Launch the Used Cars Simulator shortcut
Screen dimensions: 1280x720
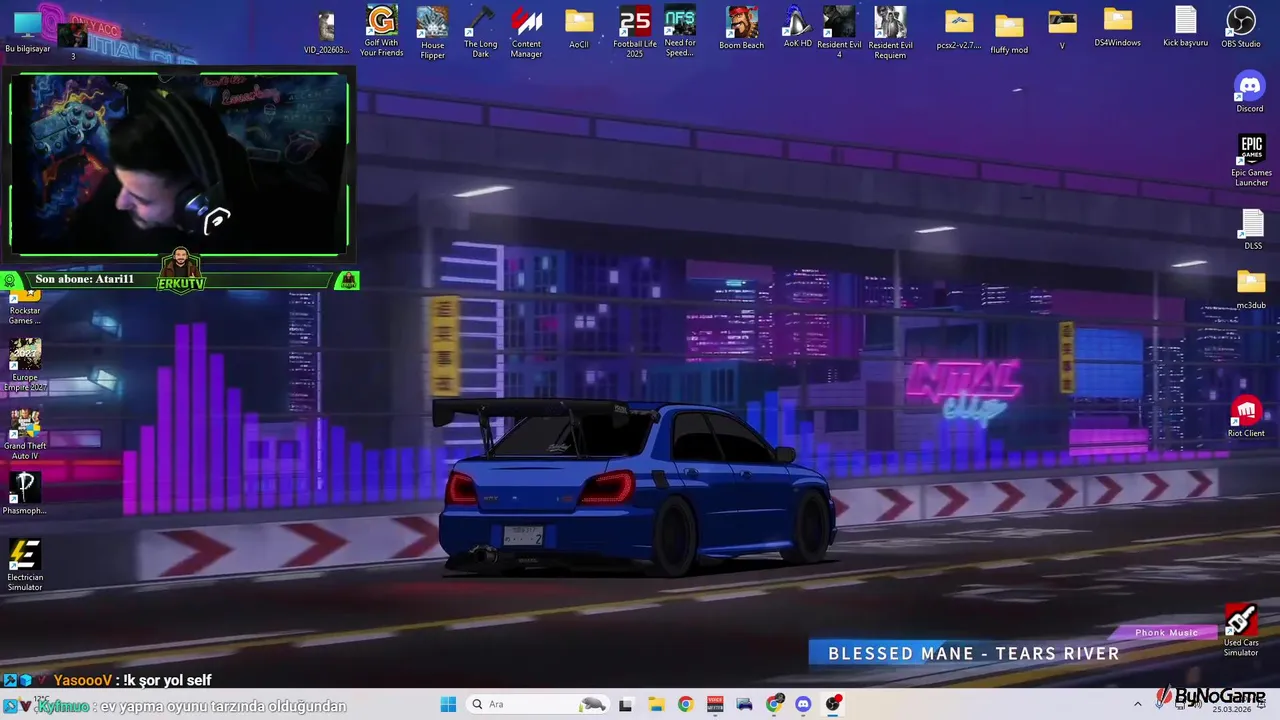tap(1241, 631)
